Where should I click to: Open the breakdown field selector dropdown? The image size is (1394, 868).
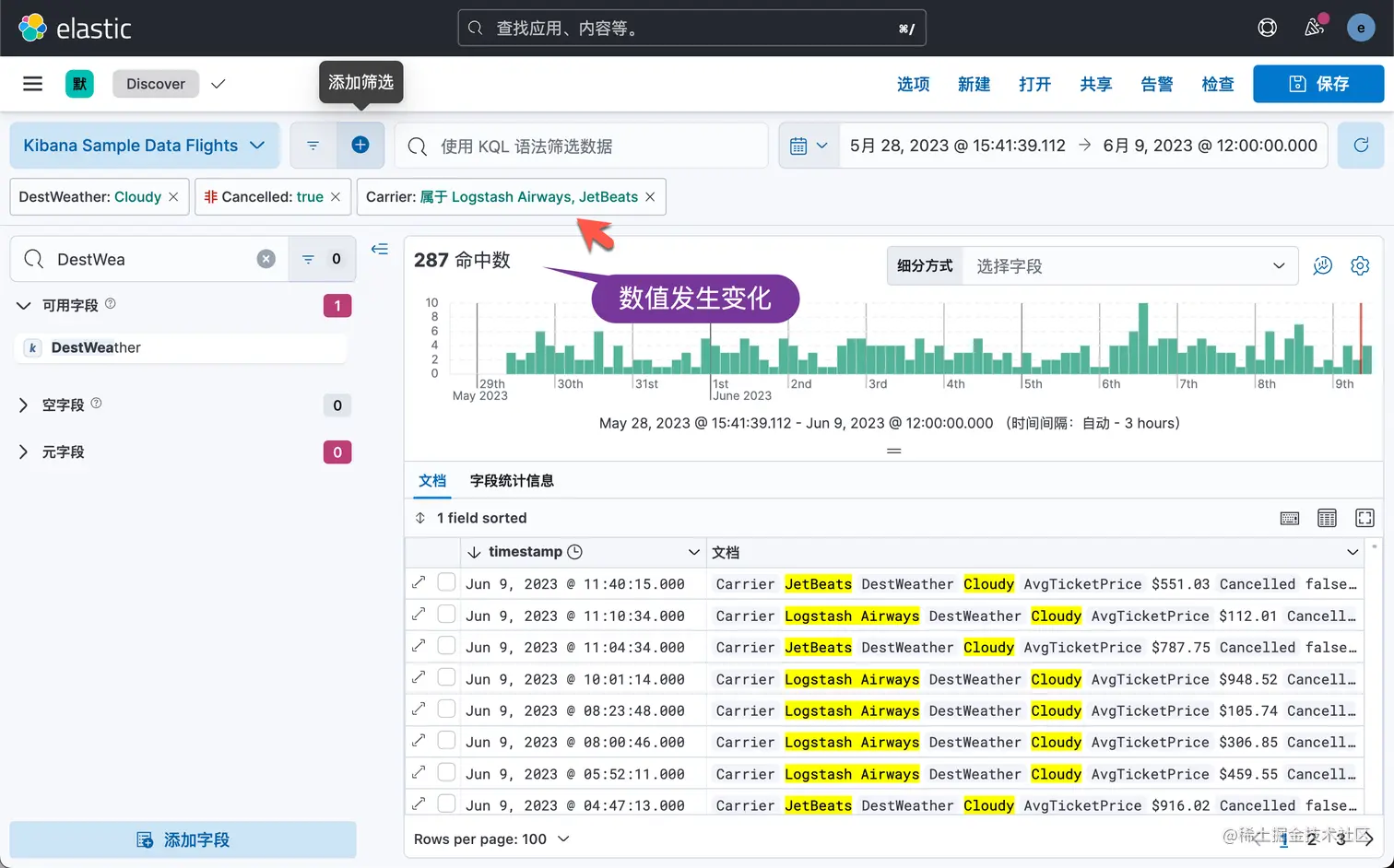click(x=1130, y=266)
